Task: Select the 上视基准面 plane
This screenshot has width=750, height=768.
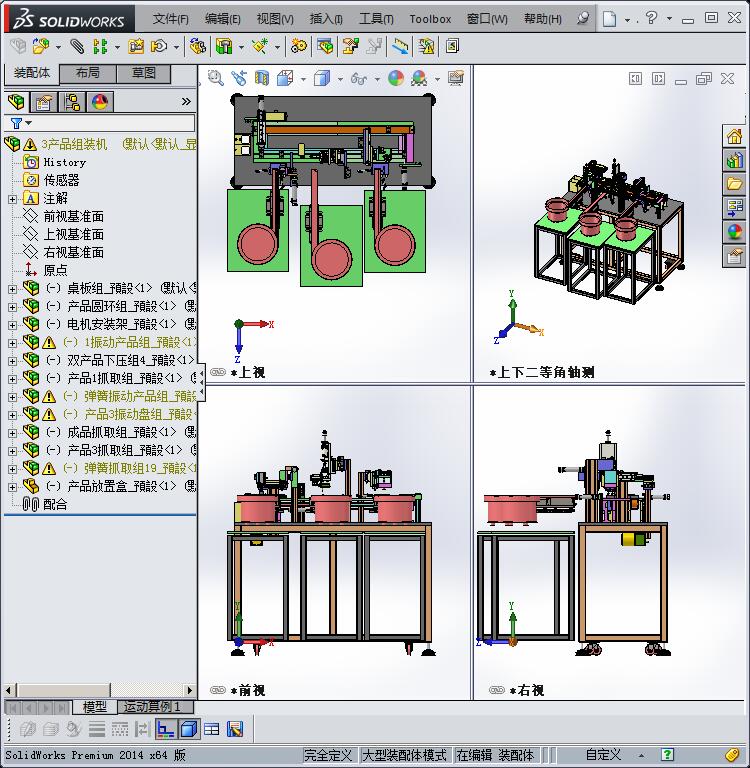Action: (73, 234)
